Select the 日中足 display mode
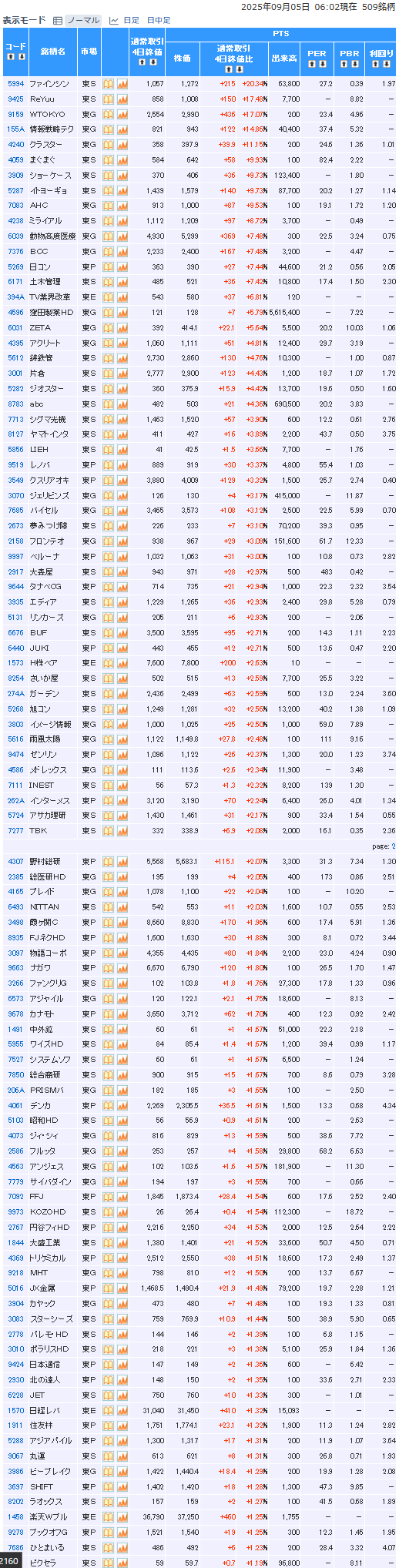Screen dimensions: 399x1568 159,20
